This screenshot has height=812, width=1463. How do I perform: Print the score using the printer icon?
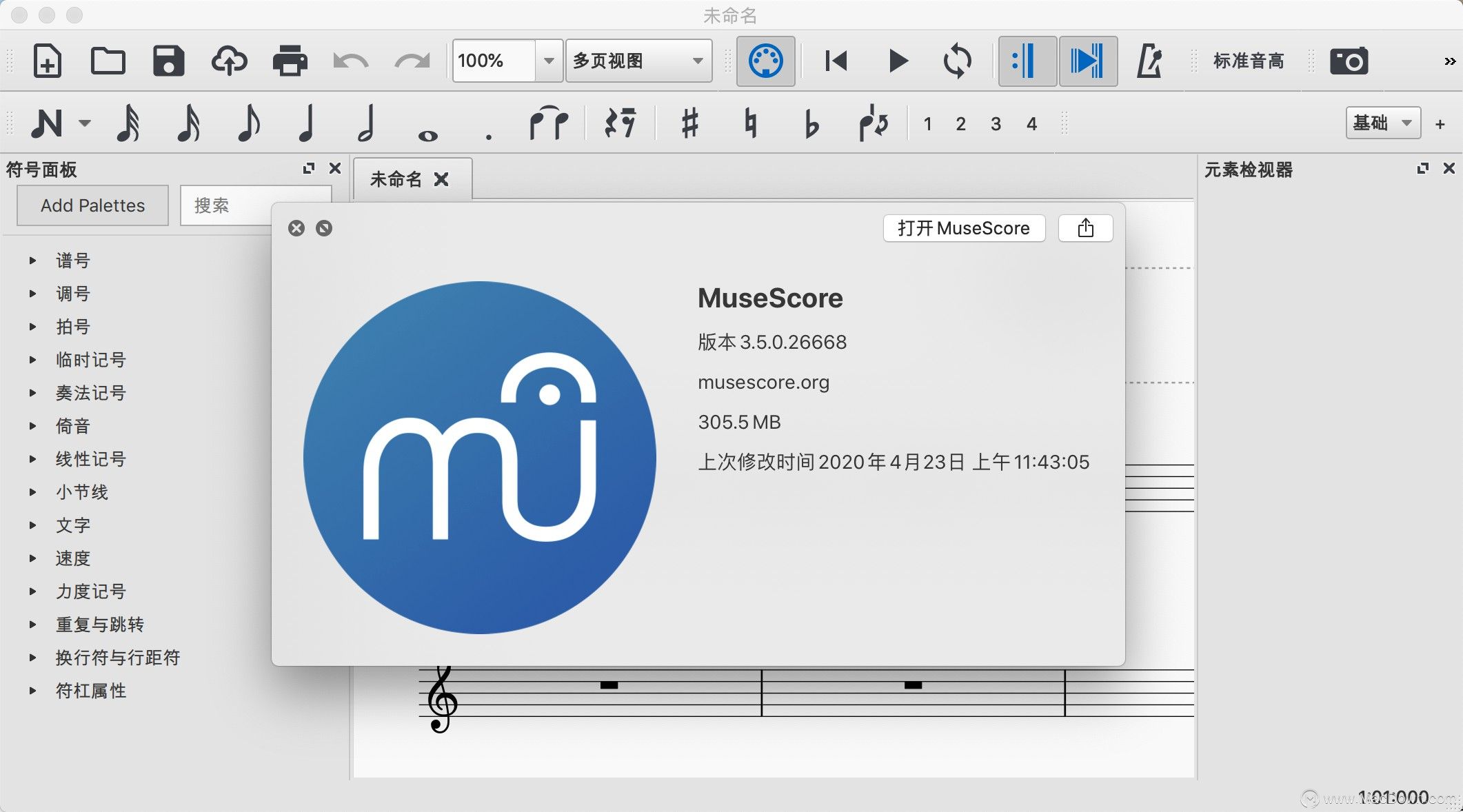tap(290, 61)
